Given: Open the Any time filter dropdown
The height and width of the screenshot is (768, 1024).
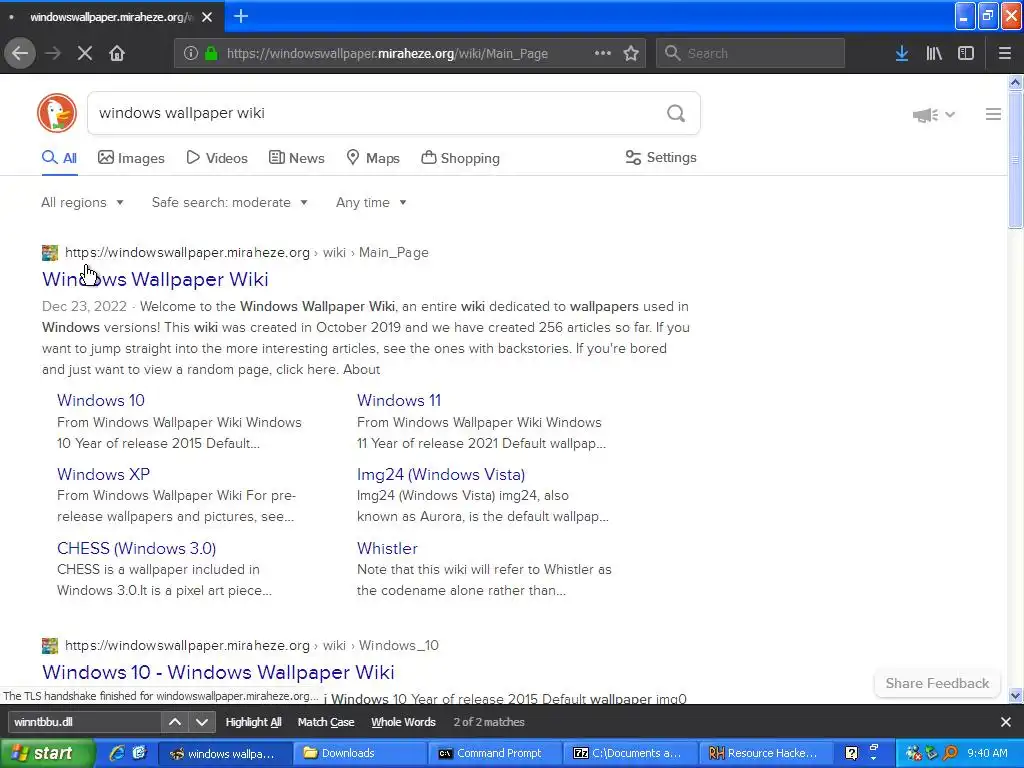Looking at the screenshot, I should 372,202.
